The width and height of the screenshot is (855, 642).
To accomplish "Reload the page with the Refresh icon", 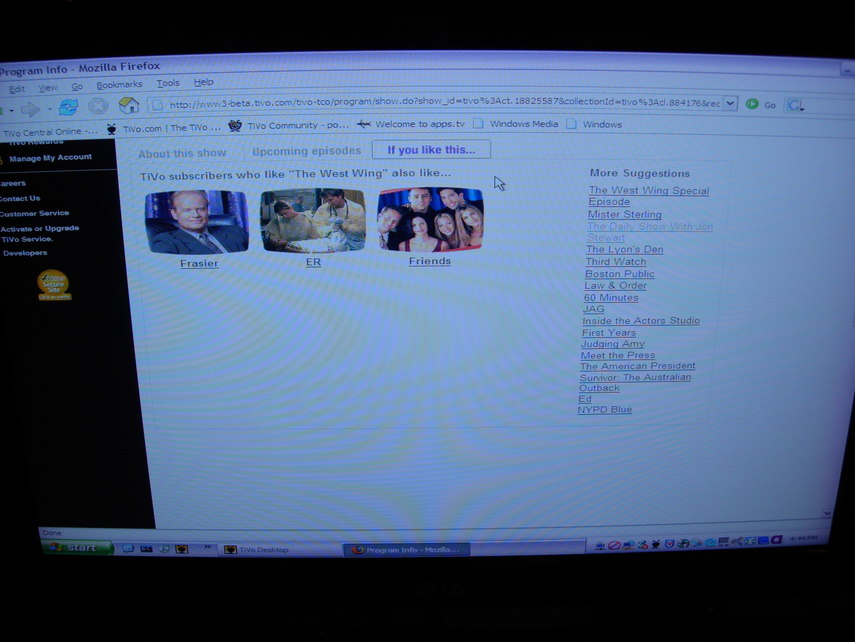I will click(69, 107).
